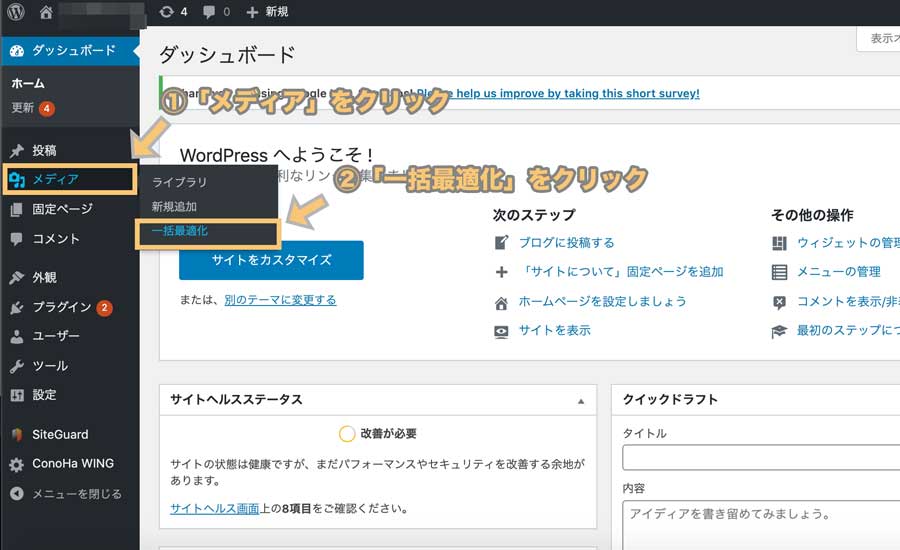900x550 pixels.
Task: Click the widgets icon beside ウィジェットの管理
Action: (779, 243)
